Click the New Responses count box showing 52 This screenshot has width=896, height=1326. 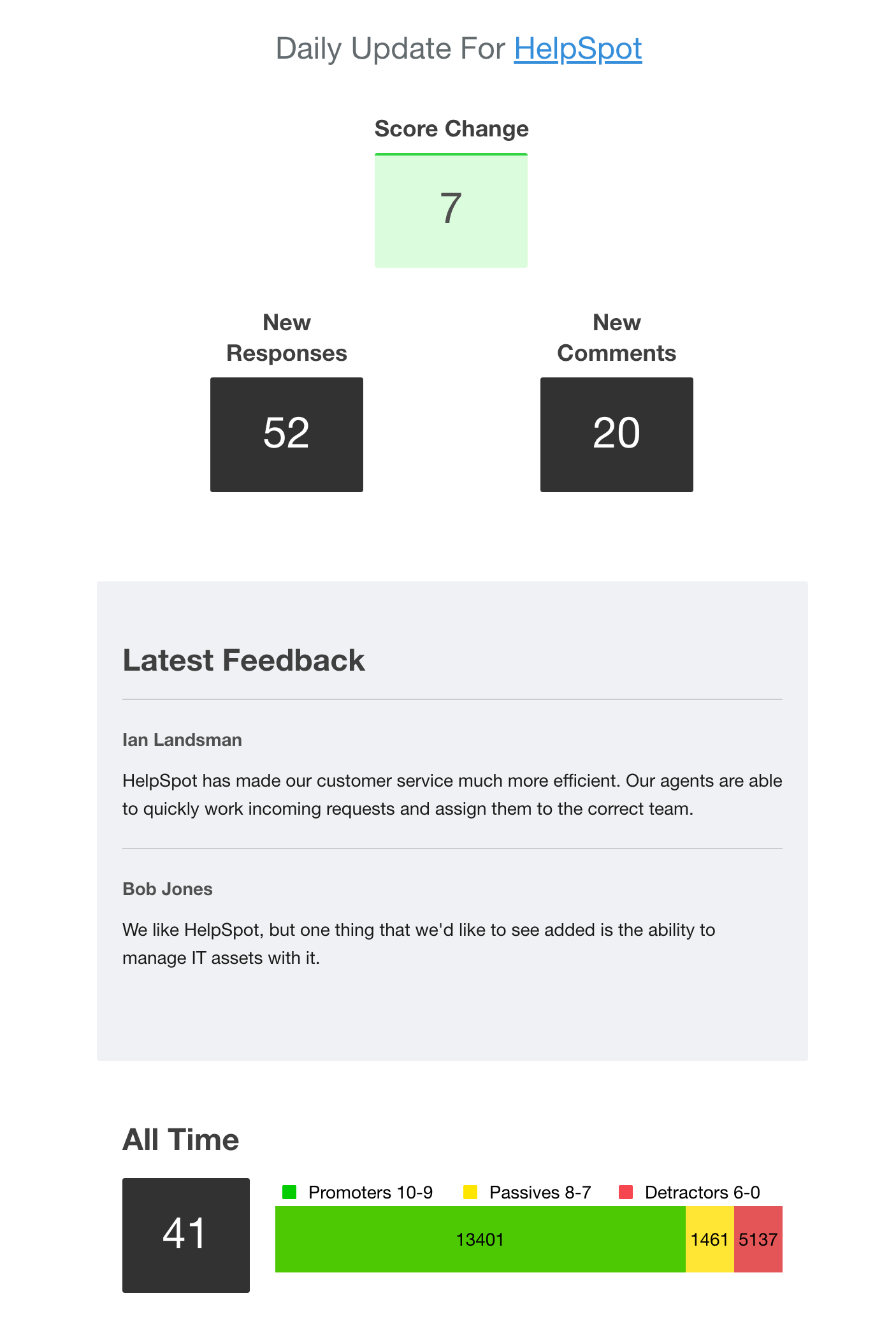pyautogui.click(x=286, y=434)
